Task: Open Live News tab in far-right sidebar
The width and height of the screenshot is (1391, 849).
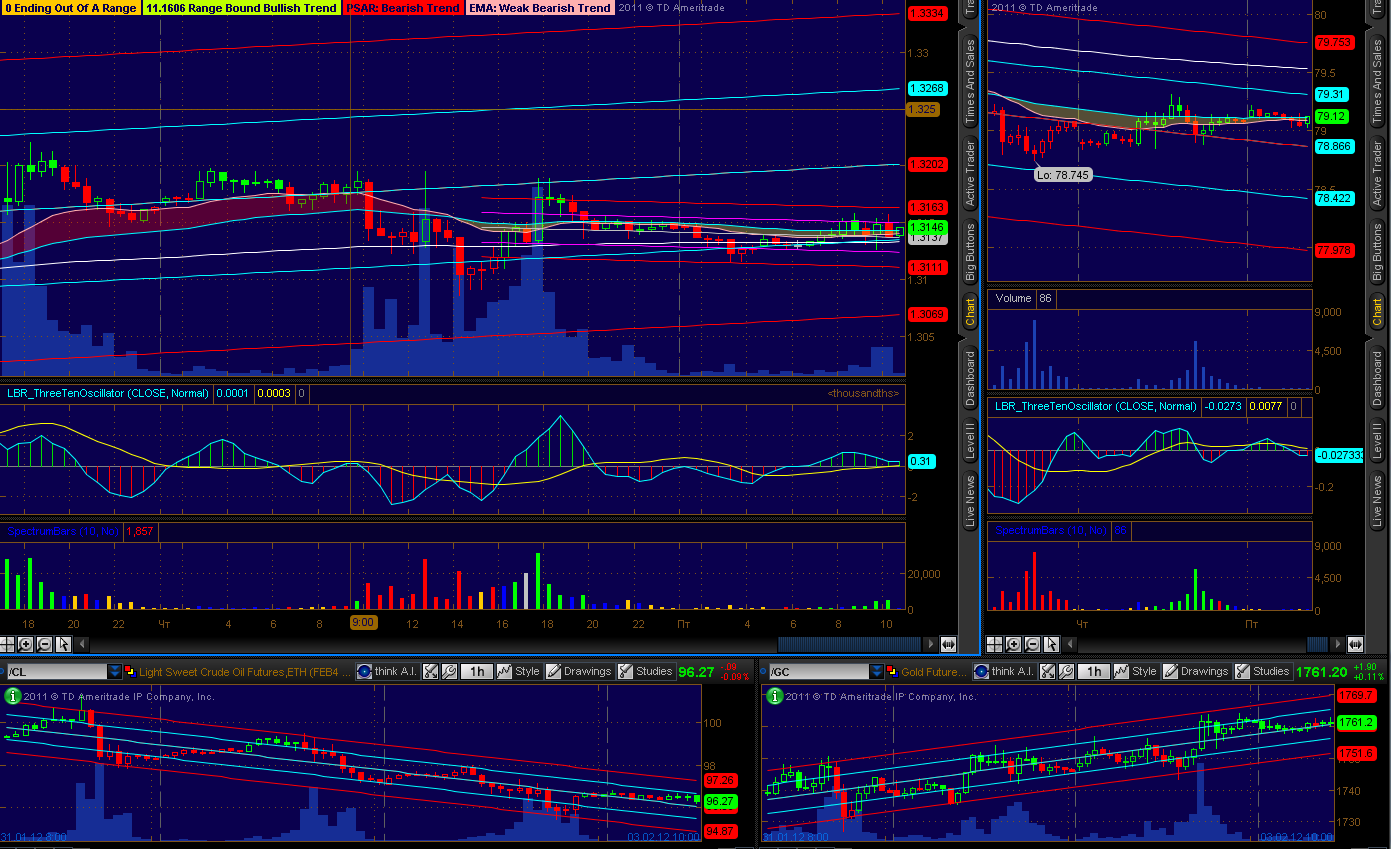Action: pos(1377,501)
